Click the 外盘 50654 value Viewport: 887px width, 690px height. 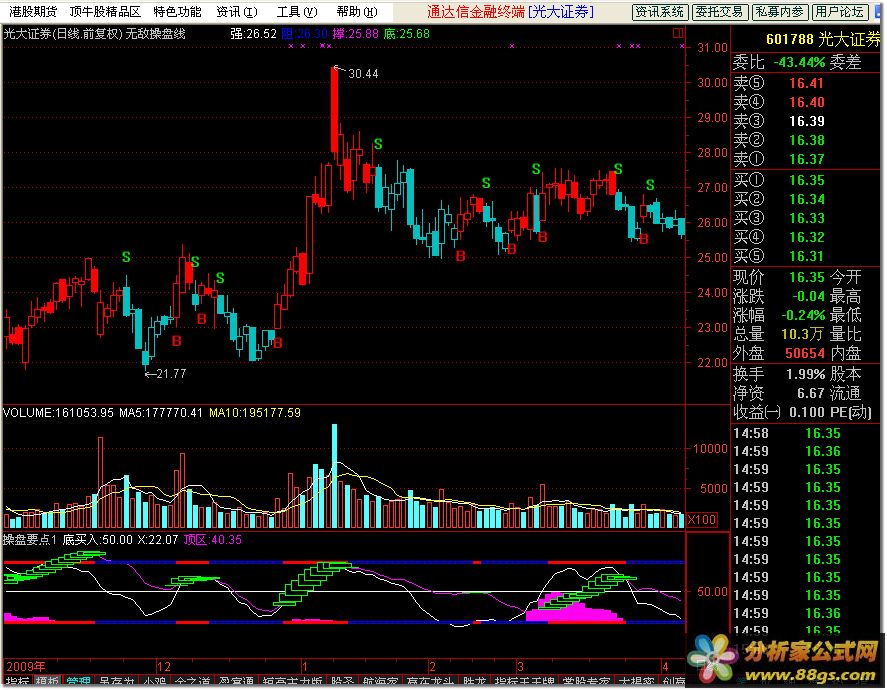point(805,353)
